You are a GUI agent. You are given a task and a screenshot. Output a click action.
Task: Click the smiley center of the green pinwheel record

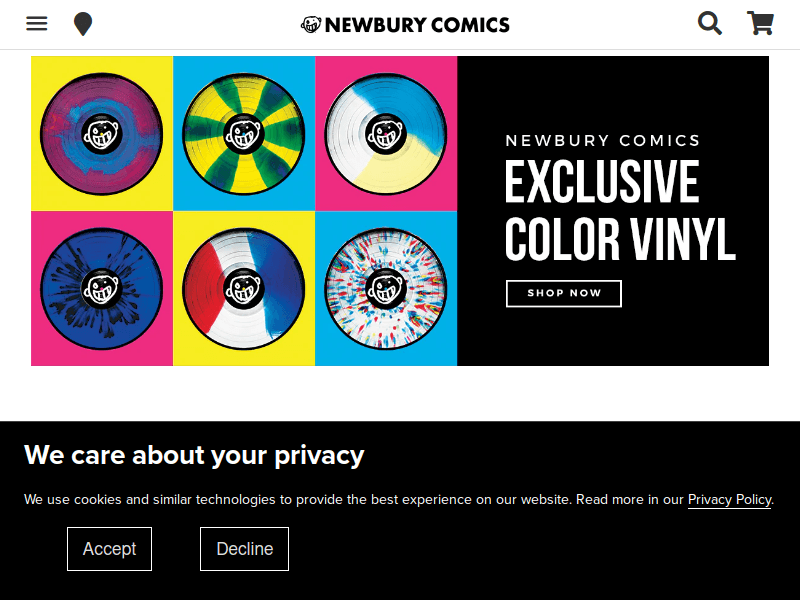point(244,133)
